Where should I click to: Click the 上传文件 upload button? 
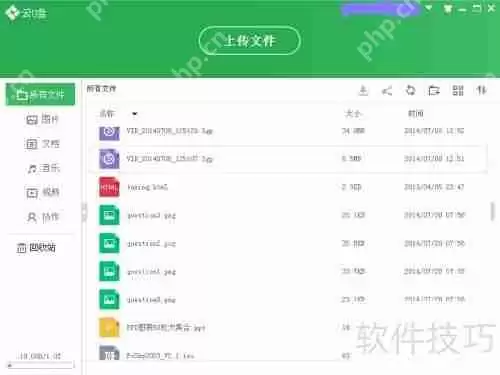250,41
